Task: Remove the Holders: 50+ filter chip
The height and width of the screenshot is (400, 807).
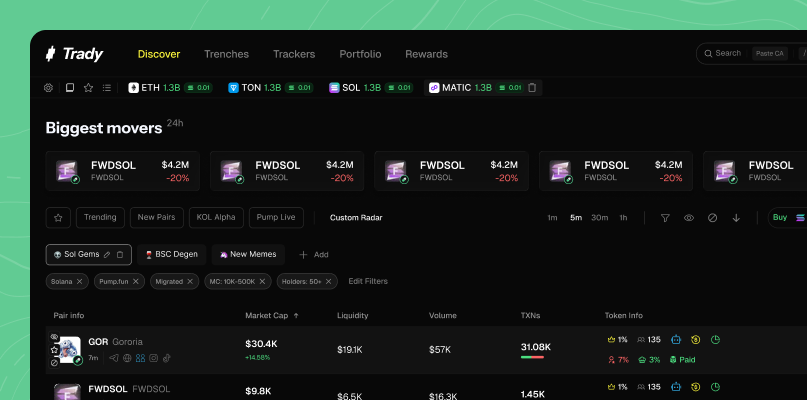Action: click(x=328, y=282)
